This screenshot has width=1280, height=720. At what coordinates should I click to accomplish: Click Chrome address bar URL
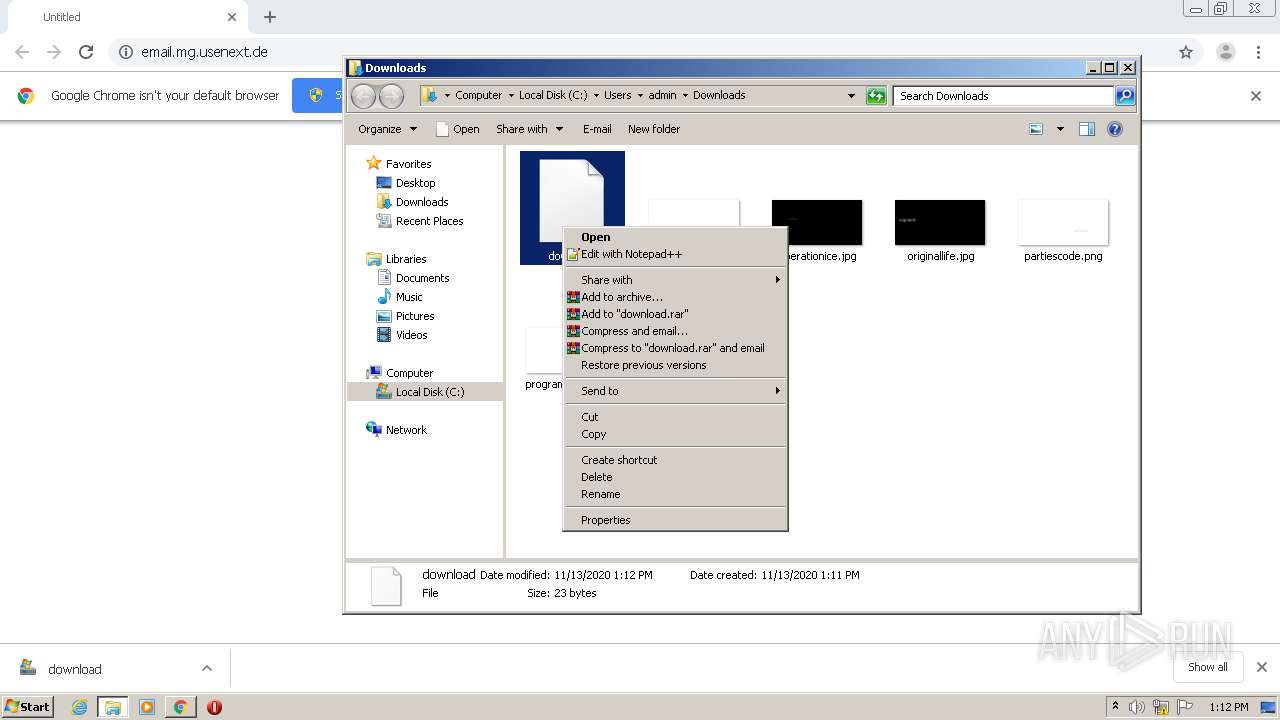click(x=204, y=52)
